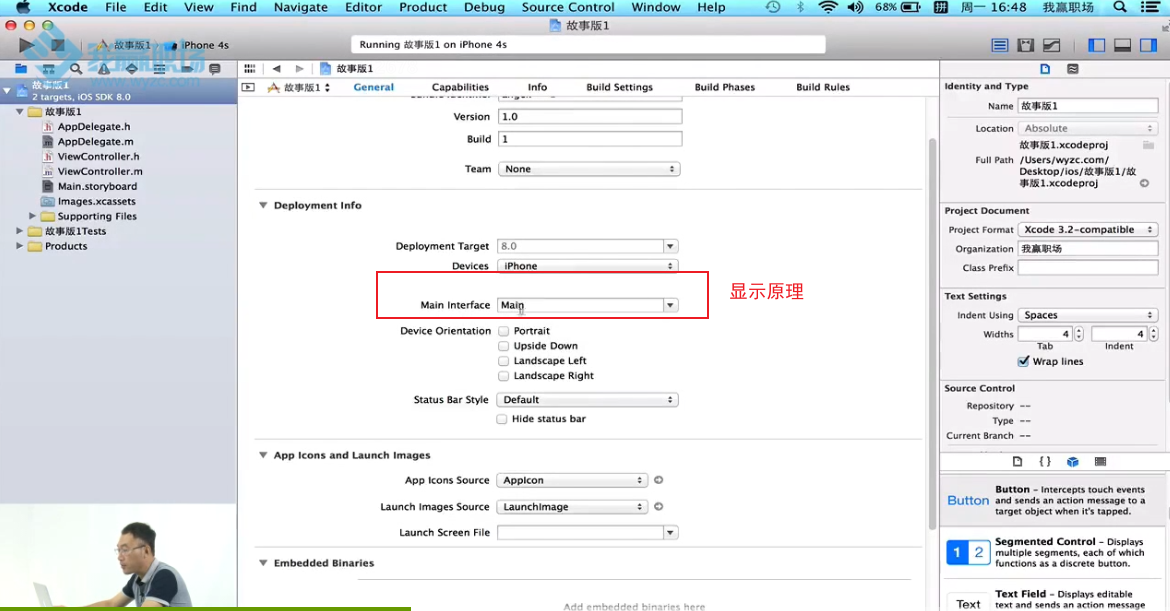Viewport: 1170px width, 611px height.
Task: Open the Debug menu
Action: point(484,7)
